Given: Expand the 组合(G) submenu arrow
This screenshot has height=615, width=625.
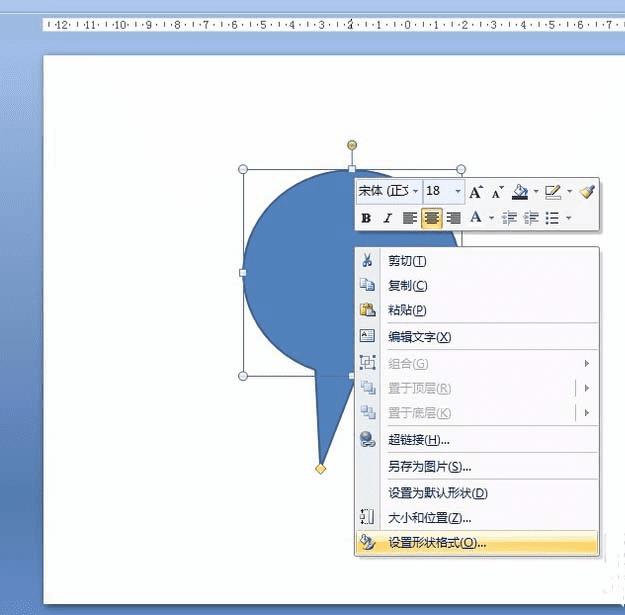Looking at the screenshot, I should click(587, 363).
